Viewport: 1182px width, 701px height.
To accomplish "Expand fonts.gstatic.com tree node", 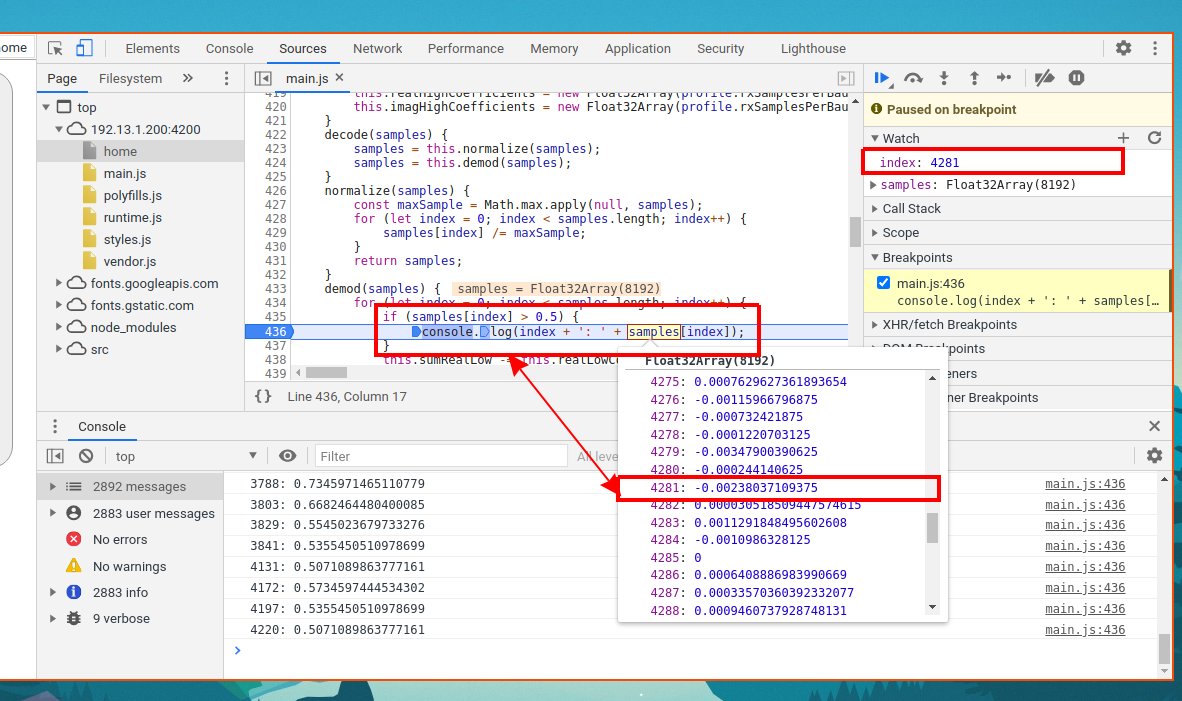I will (x=59, y=305).
